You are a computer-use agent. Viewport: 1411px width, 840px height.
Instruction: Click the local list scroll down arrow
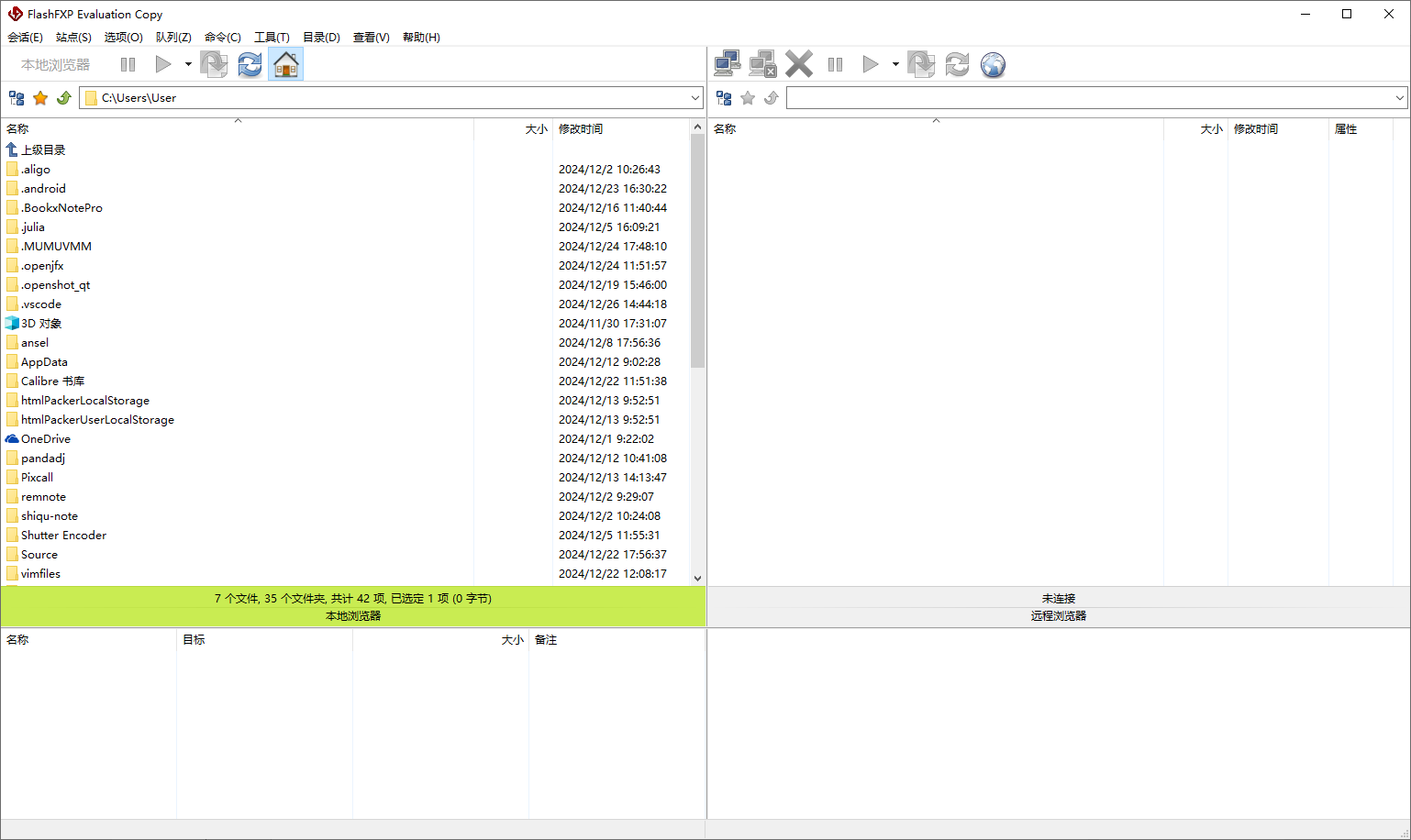click(x=697, y=578)
